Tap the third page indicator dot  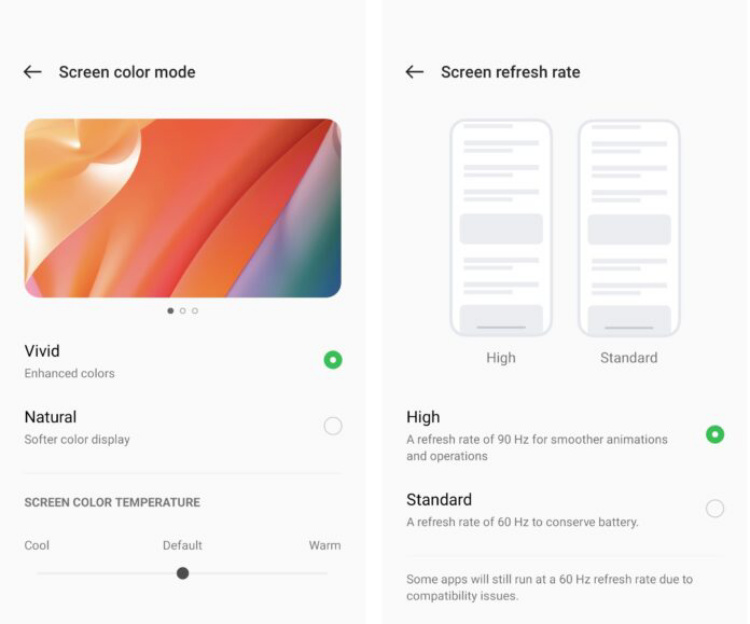coord(195,311)
